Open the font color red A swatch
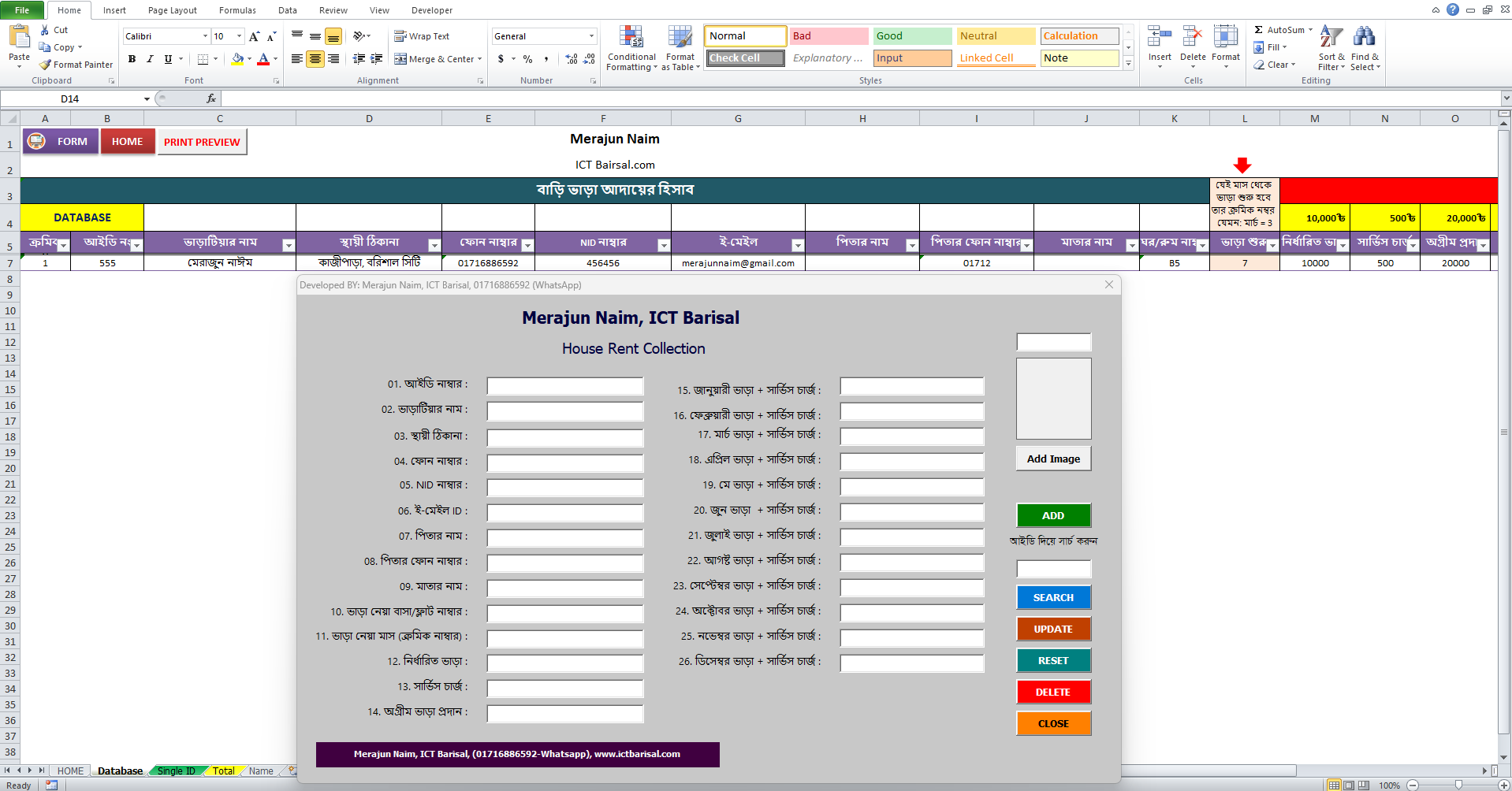The width and height of the screenshot is (1512, 791). 263,59
